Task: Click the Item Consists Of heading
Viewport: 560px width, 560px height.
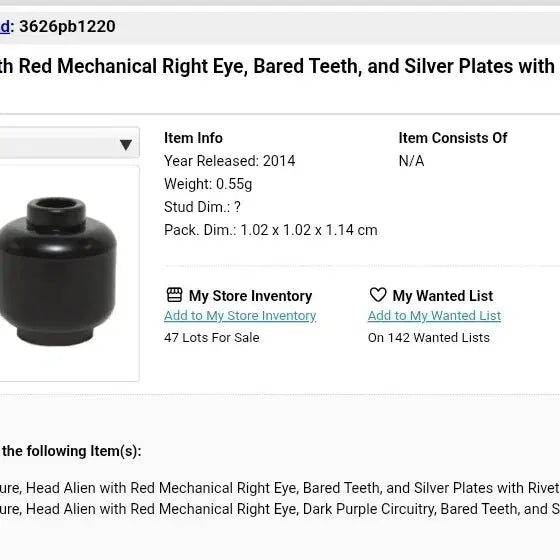Action: [x=453, y=138]
